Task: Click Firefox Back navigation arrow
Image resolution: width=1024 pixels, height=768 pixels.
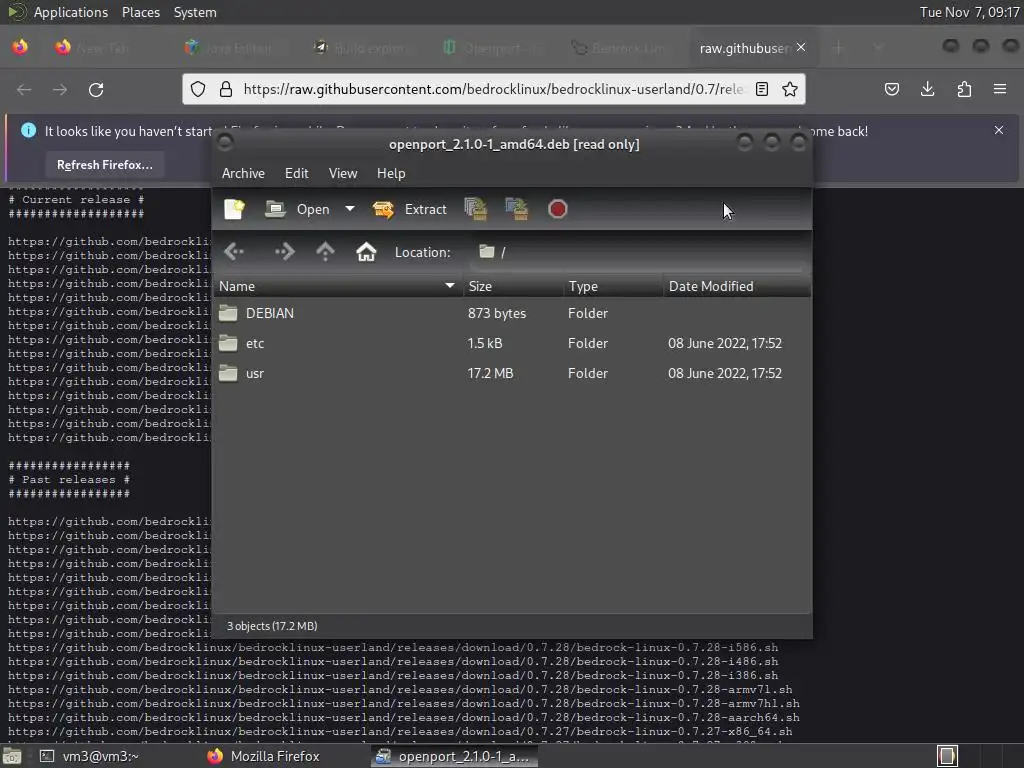Action: coord(24,89)
